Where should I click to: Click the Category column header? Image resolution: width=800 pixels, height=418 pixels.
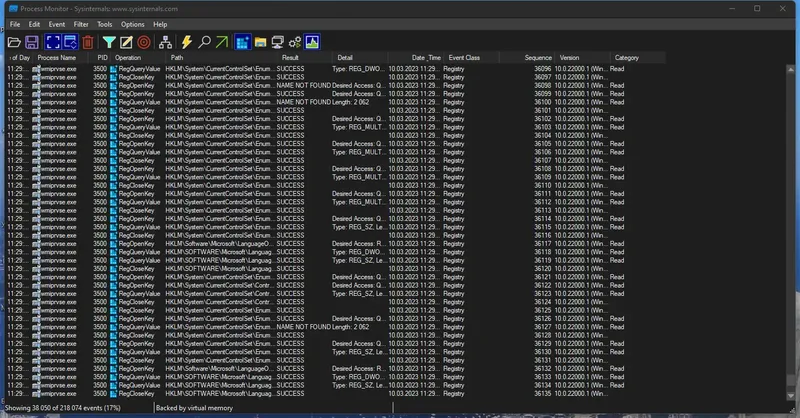coord(638,58)
